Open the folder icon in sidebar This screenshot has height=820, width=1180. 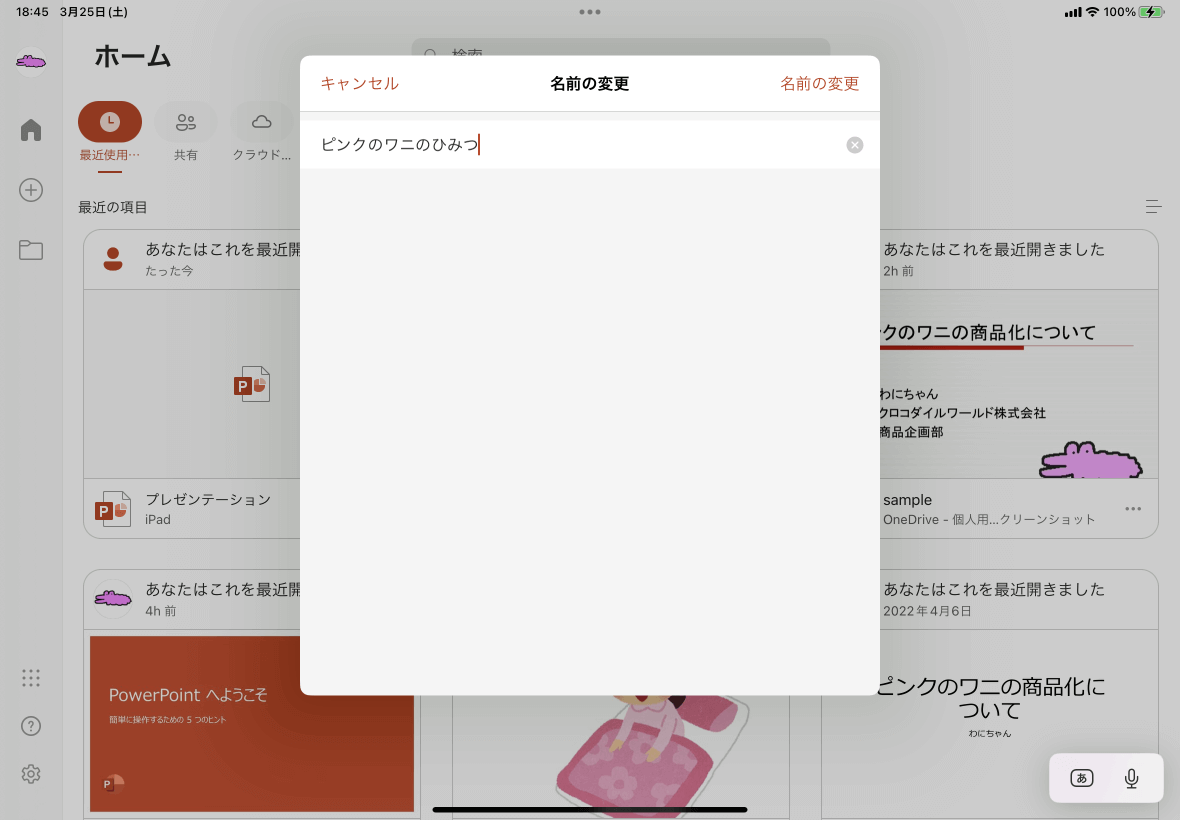point(31,250)
